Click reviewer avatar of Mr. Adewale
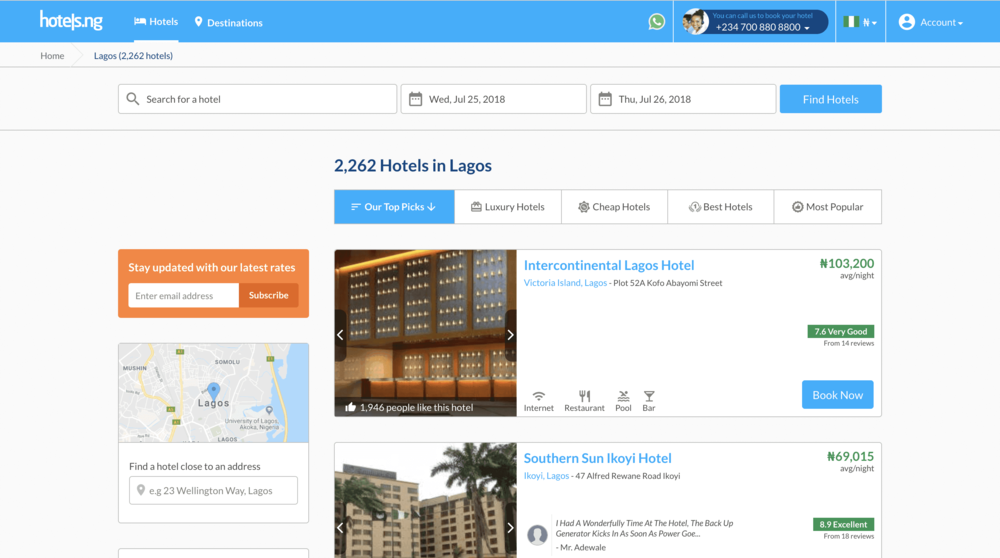The image size is (1000, 558). pyautogui.click(x=537, y=534)
